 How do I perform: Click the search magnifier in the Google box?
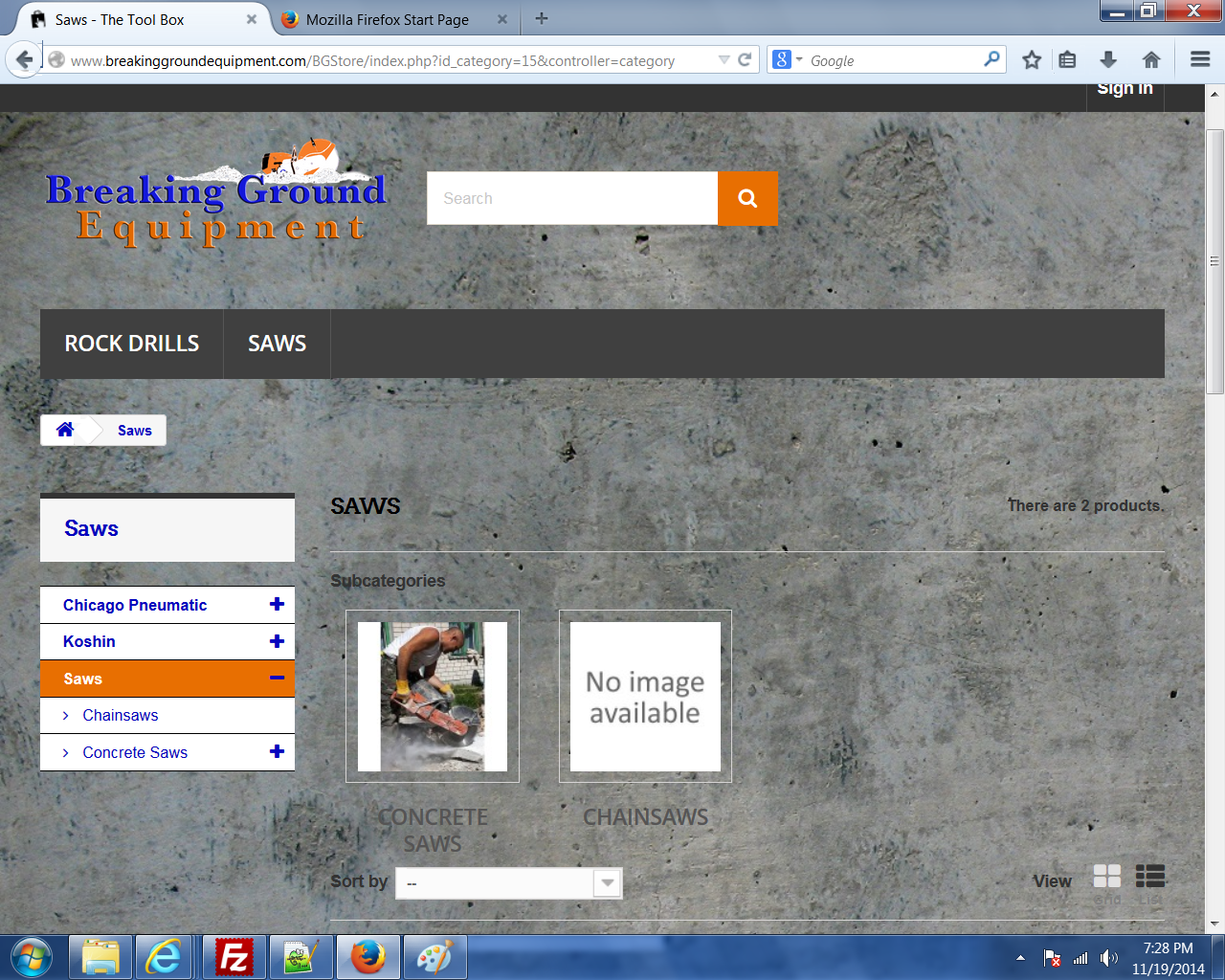point(992,59)
